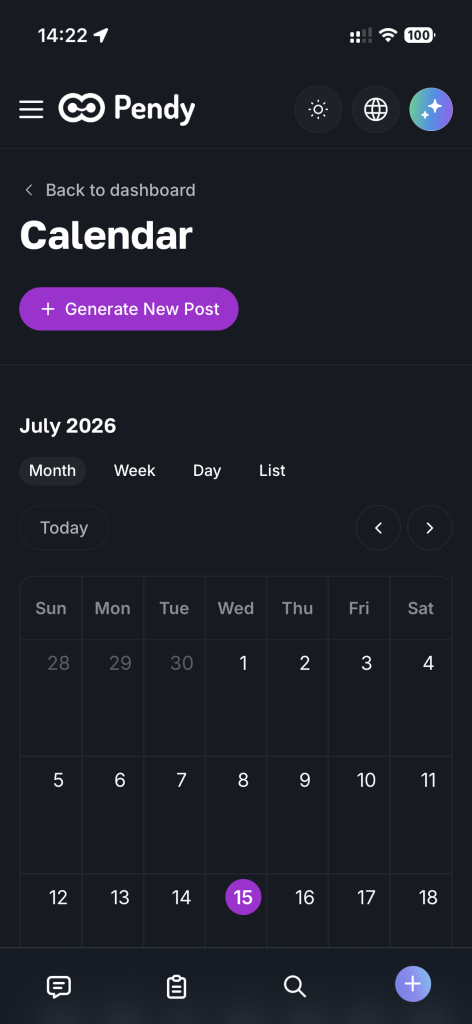Image resolution: width=472 pixels, height=1024 pixels.
Task: Go to previous month with left chevron
Action: click(x=378, y=528)
